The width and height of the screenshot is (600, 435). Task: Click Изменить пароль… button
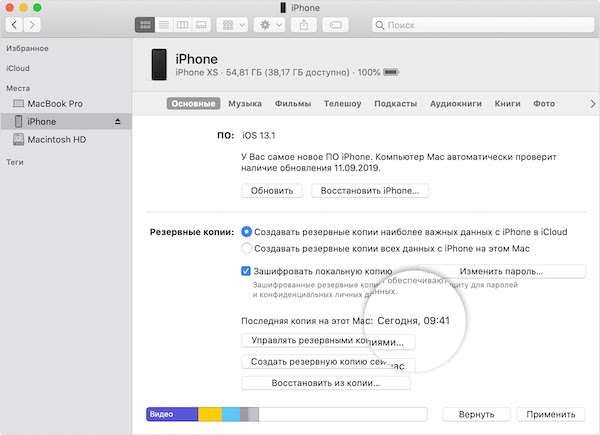[501, 271]
